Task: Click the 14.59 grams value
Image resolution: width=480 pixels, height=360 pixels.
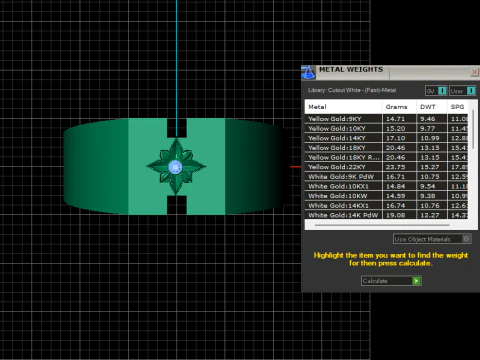Action: pos(395,196)
